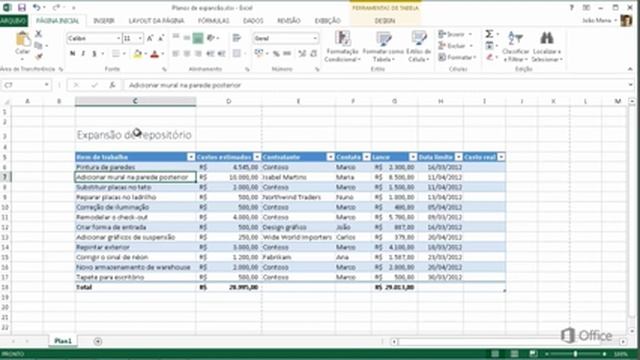Click Localizar e Selecionar button

tap(547, 46)
